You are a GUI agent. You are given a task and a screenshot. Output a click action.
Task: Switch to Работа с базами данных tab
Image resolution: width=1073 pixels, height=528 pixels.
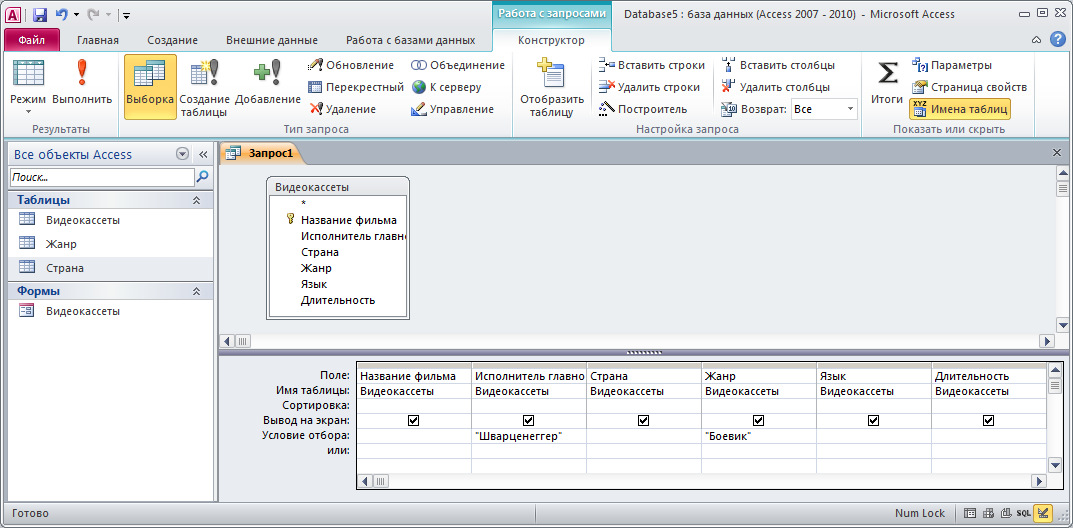411,40
